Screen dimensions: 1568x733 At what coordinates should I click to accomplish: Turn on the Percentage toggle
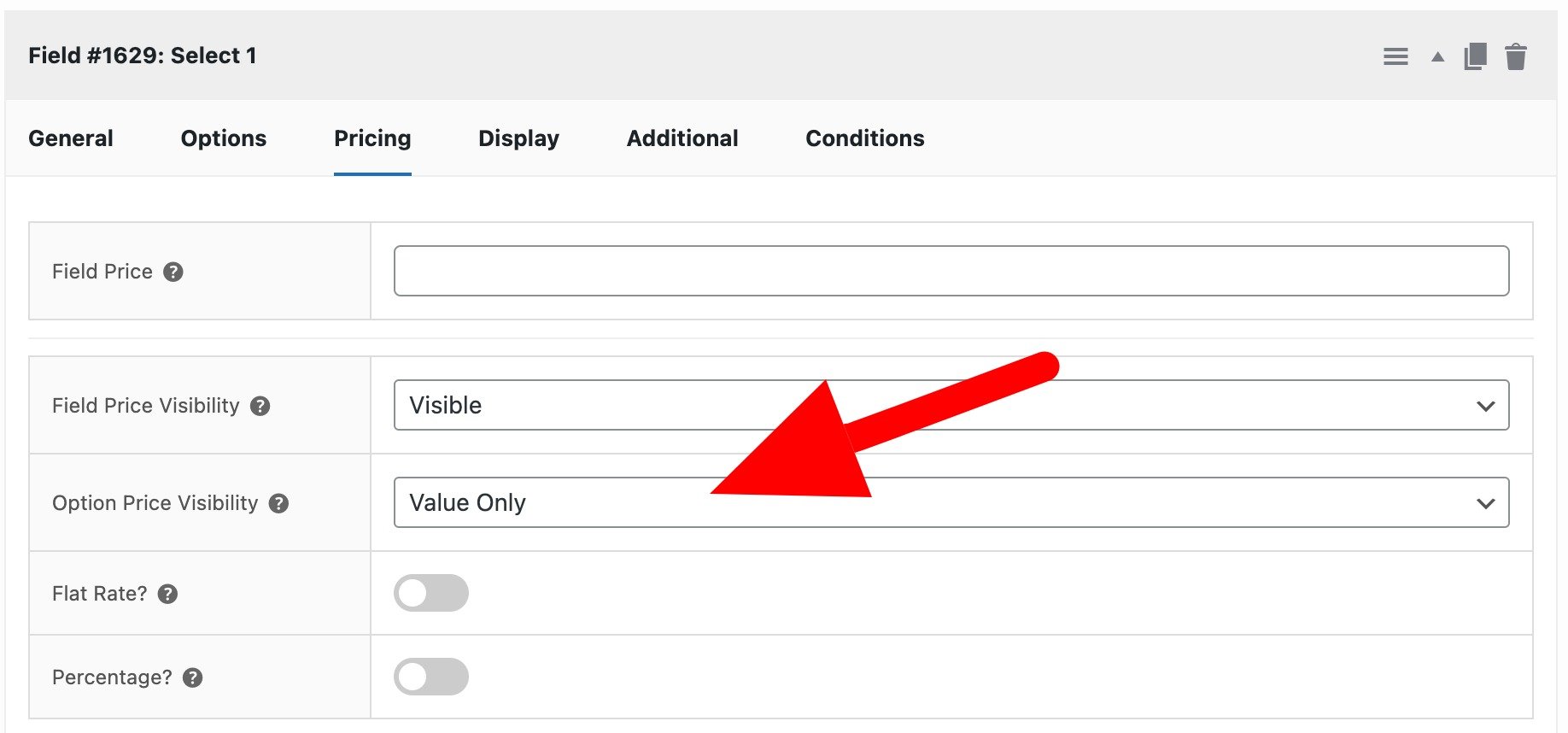click(431, 676)
